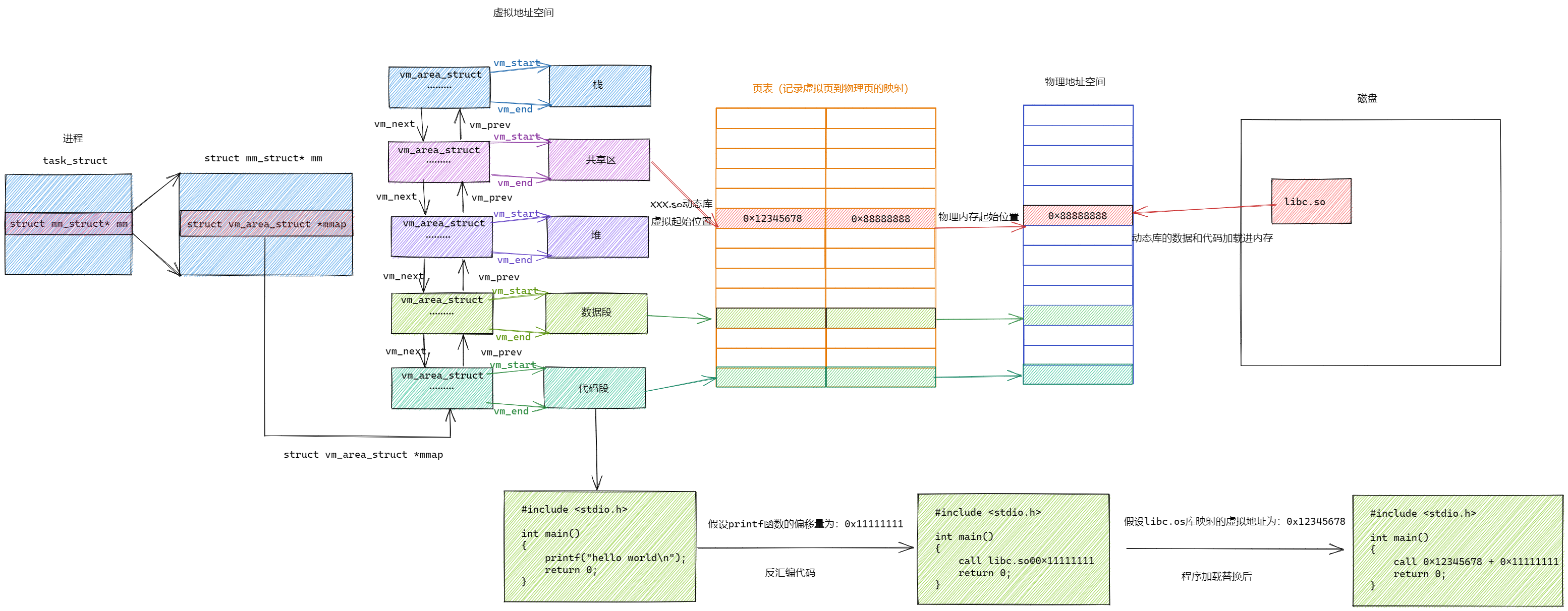The width and height of the screenshot is (1568, 611).
Task: Select the blue 栈 stack region box
Action: coord(599,86)
